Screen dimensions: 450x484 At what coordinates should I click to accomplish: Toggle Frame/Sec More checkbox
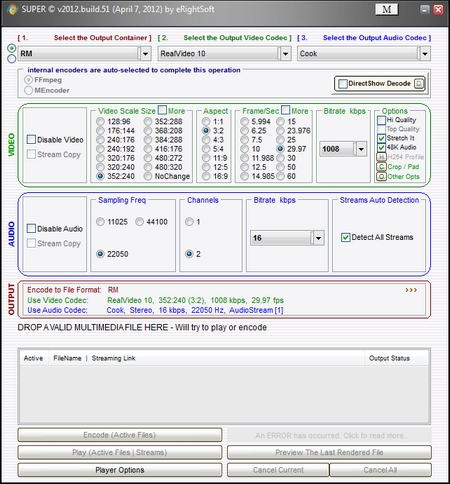click(286, 110)
